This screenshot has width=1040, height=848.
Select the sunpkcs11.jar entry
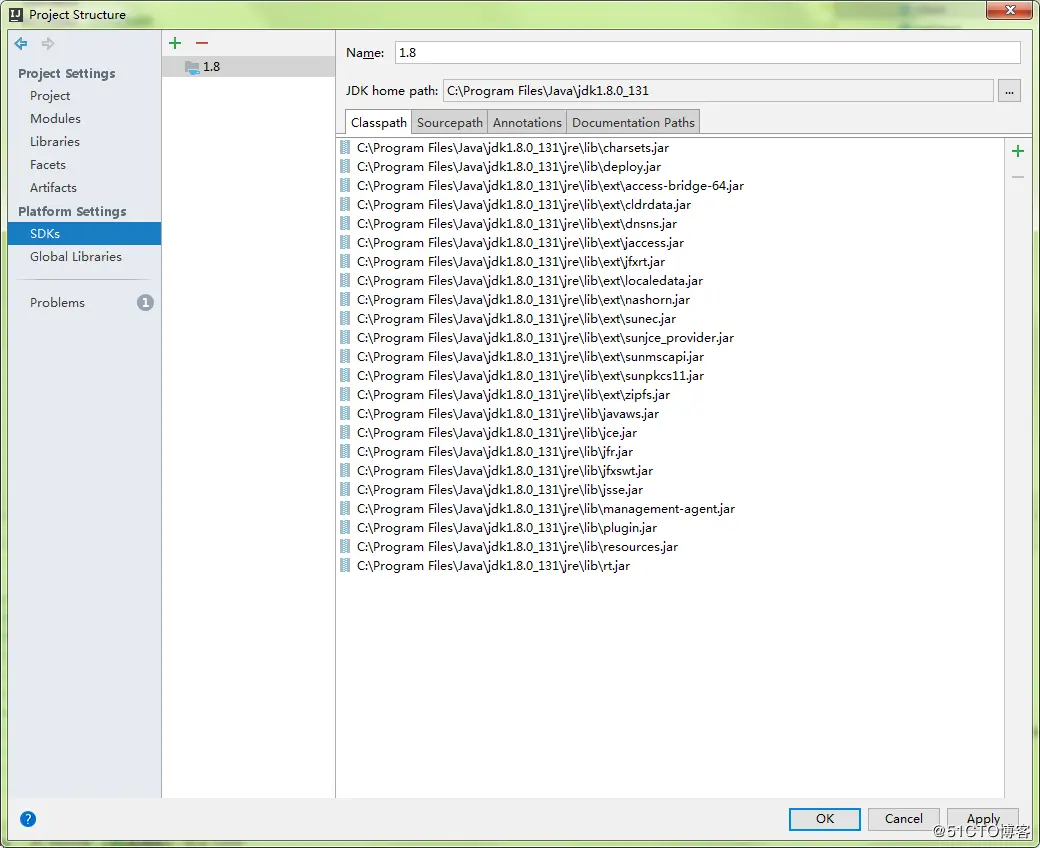(670, 376)
